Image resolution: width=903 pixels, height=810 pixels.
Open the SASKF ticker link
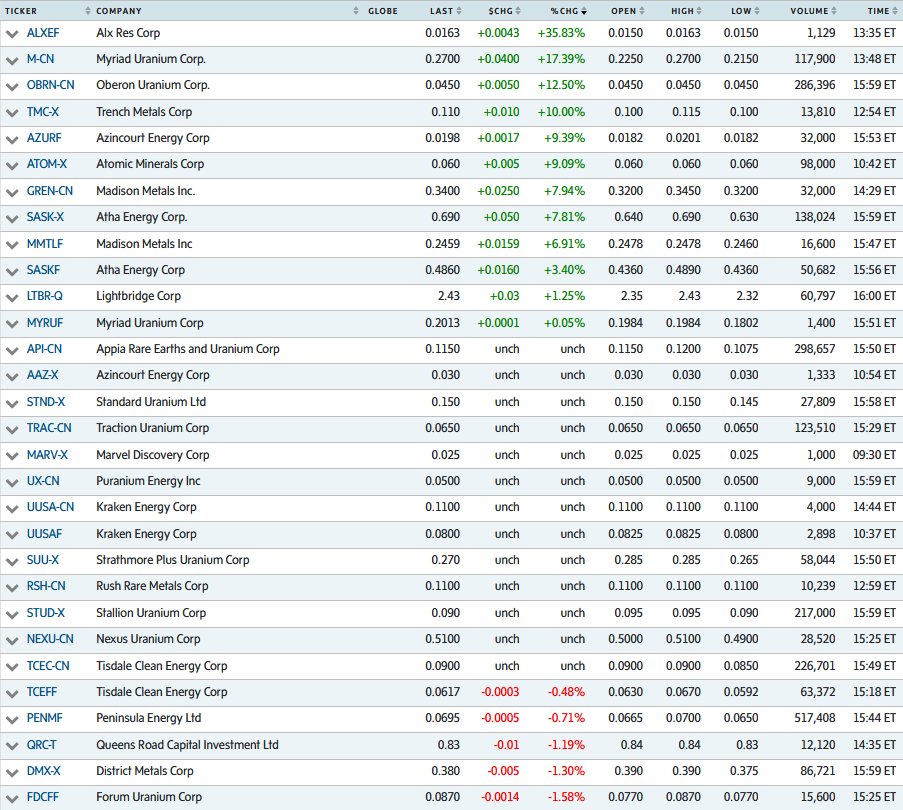[43, 269]
